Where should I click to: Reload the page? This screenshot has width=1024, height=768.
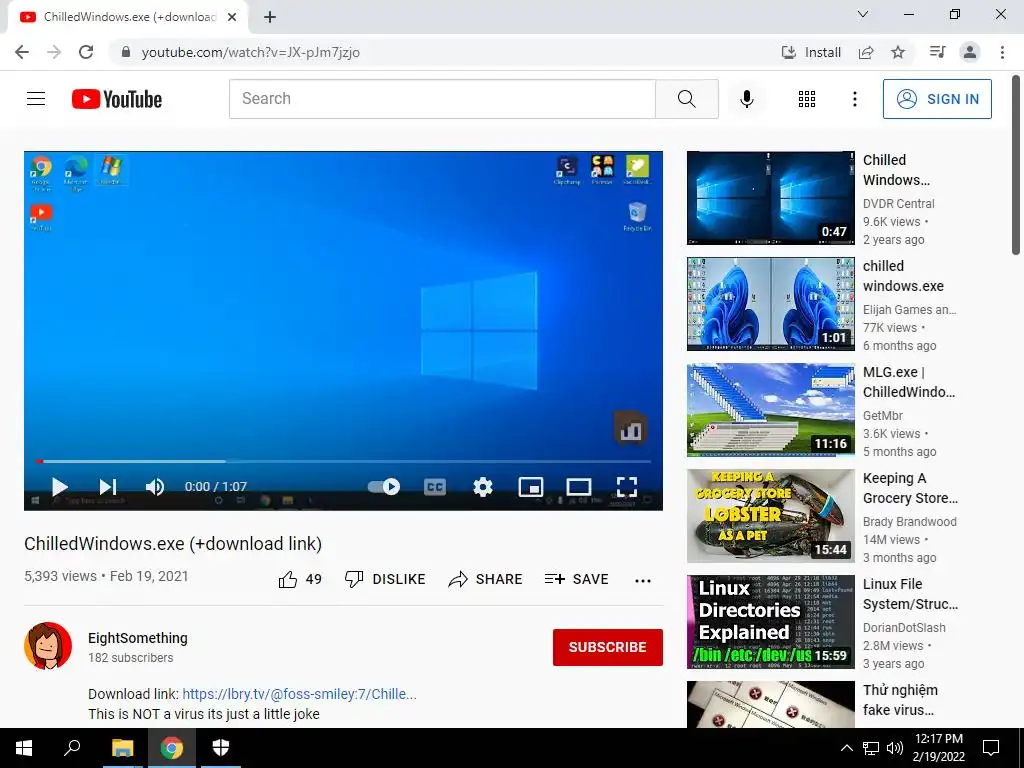click(x=86, y=52)
